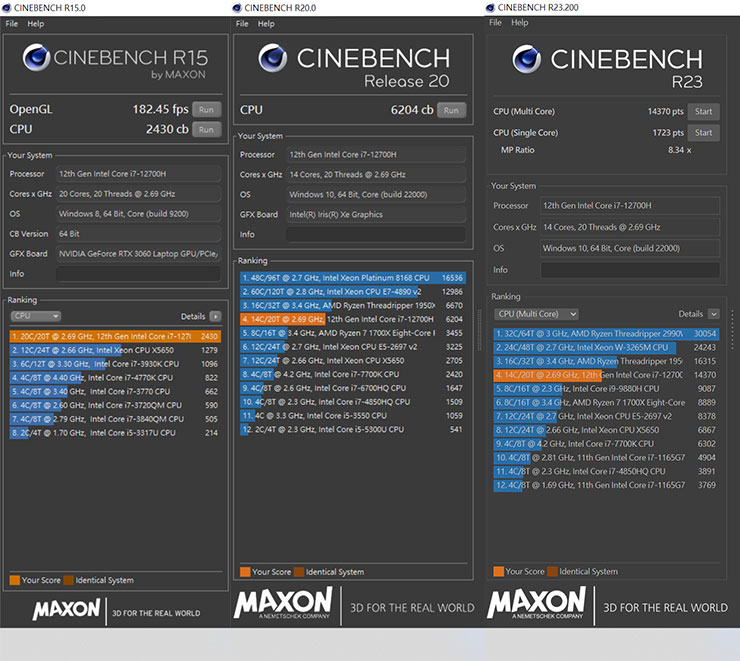
Task: Click the orange Your Score swatch in R20
Action: pyautogui.click(x=245, y=572)
